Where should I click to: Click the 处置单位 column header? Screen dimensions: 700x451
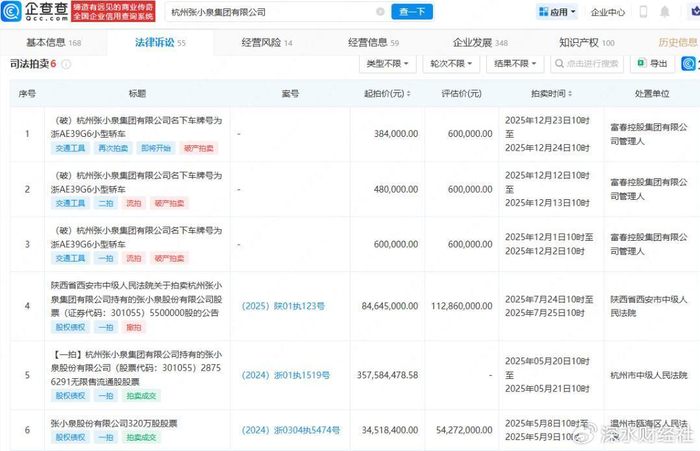point(652,94)
